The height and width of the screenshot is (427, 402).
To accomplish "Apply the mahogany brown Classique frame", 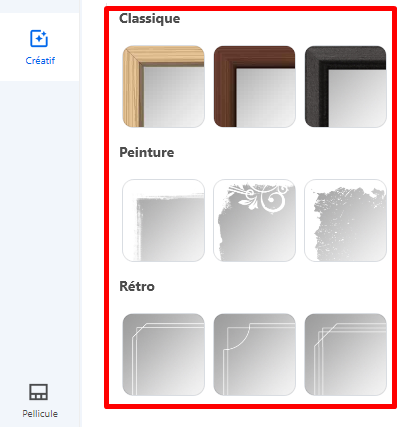I will tap(254, 87).
